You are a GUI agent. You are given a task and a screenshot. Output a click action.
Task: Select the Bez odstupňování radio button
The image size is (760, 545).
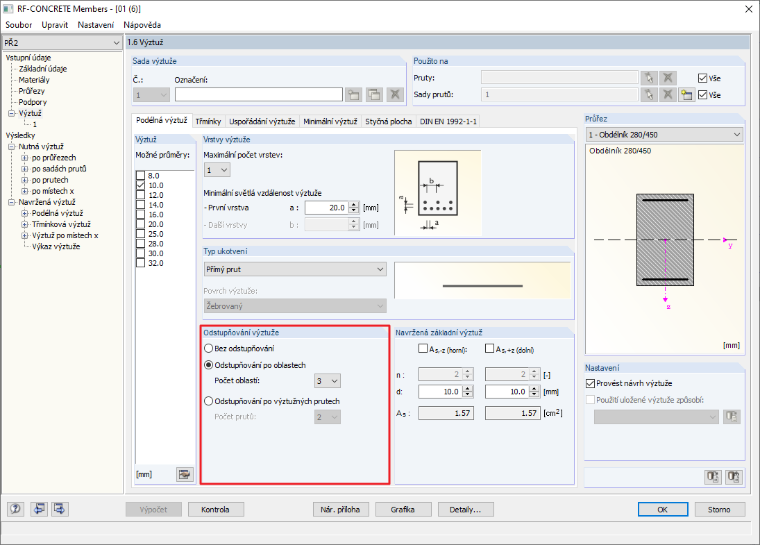click(208, 348)
